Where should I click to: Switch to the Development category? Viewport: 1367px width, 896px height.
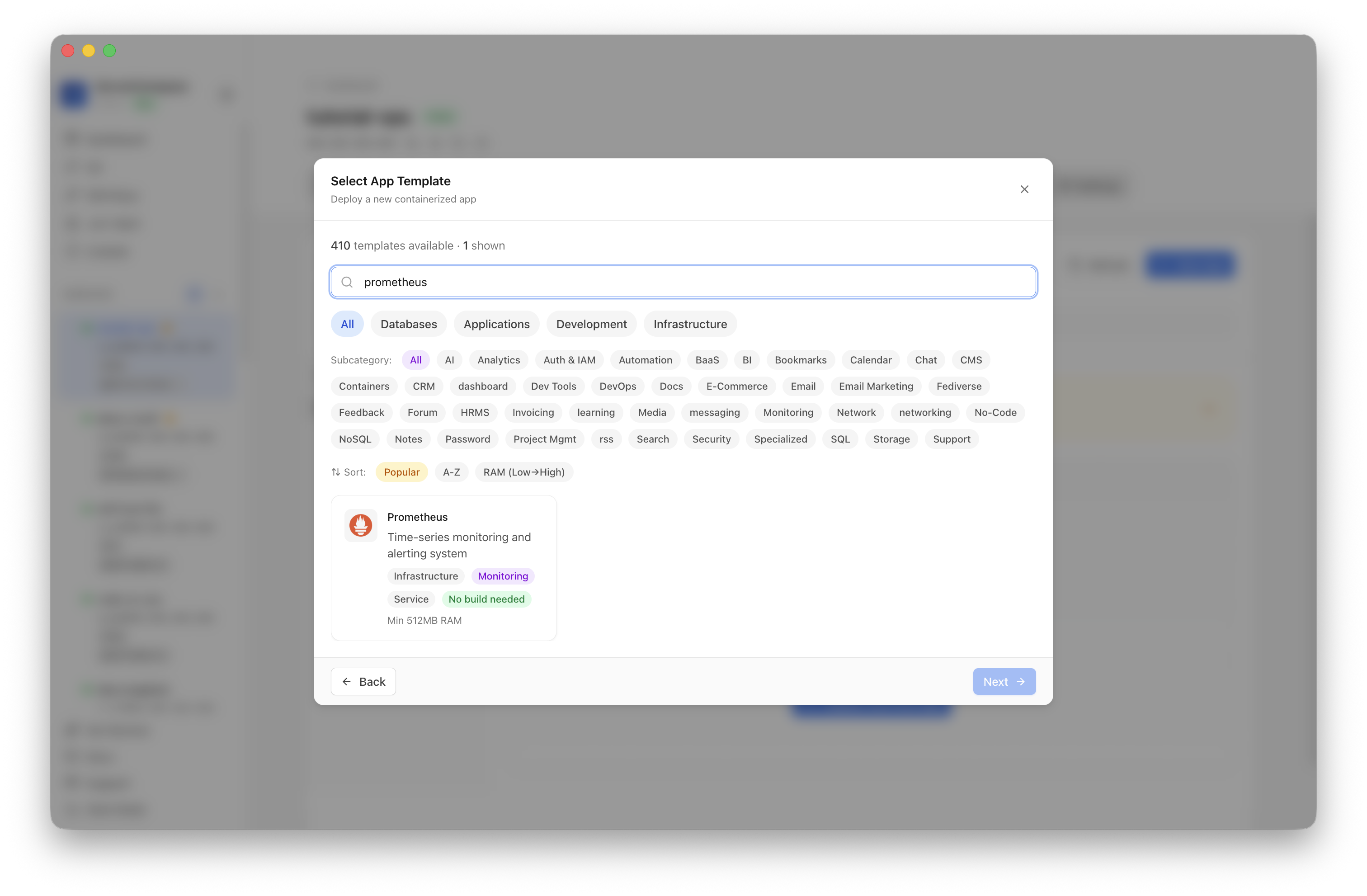tap(591, 324)
